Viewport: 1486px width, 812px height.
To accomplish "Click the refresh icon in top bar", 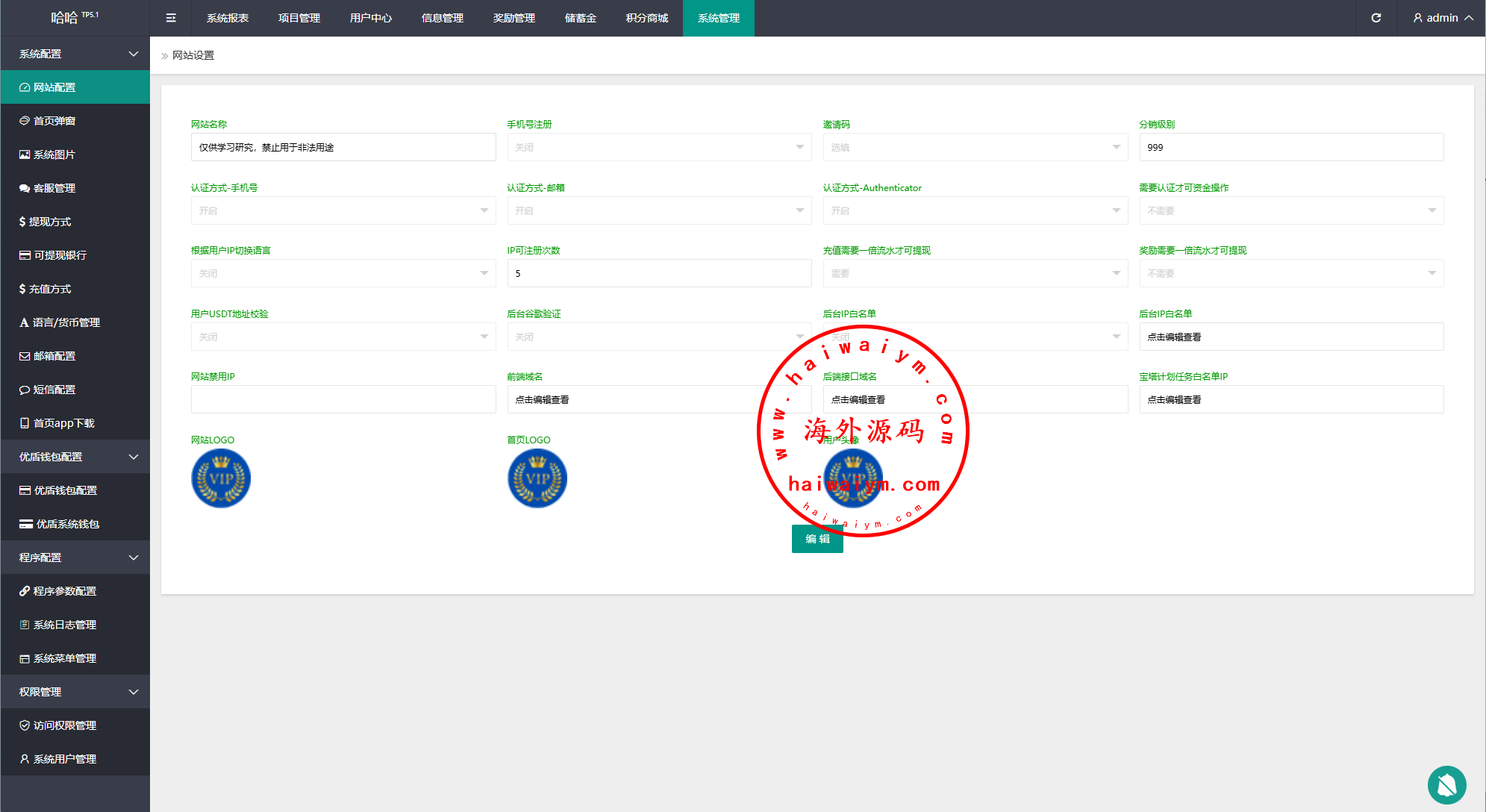I will pos(1376,18).
